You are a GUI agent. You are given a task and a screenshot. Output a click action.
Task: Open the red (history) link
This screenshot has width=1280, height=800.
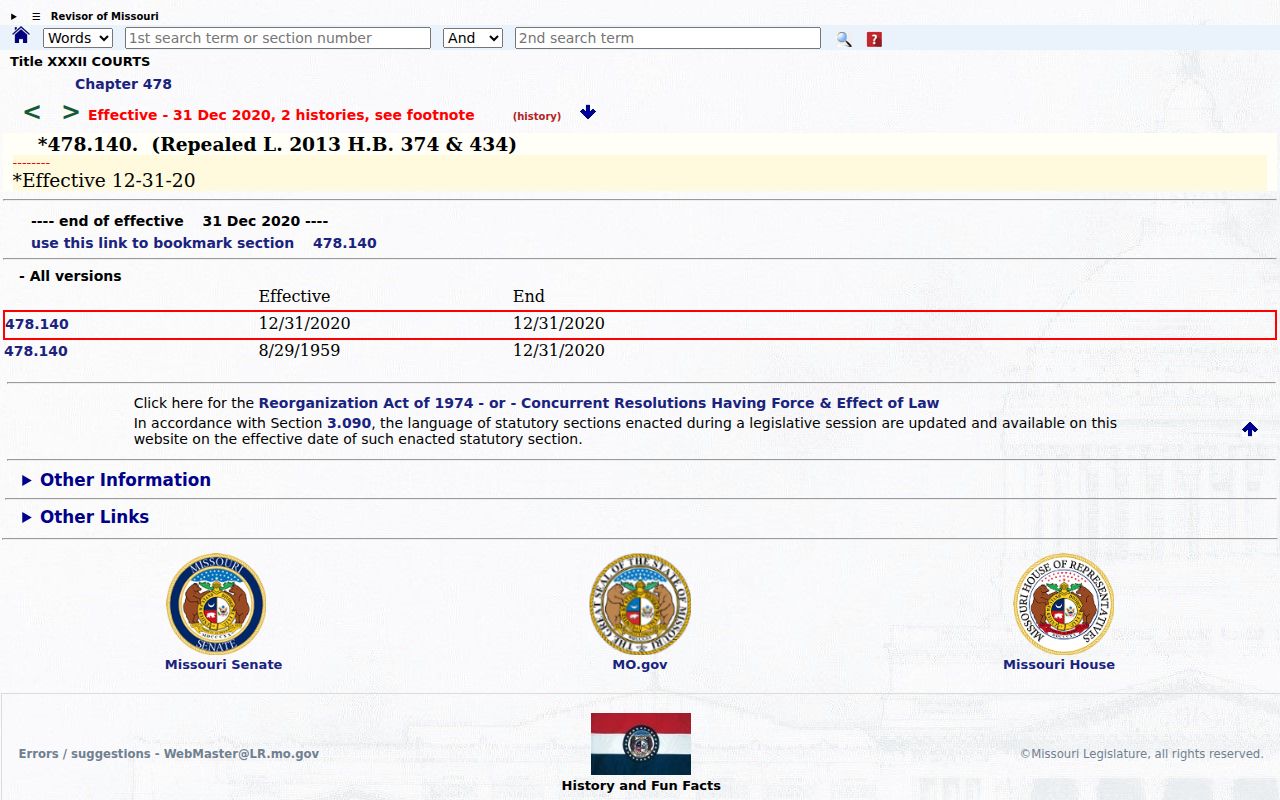coord(537,116)
